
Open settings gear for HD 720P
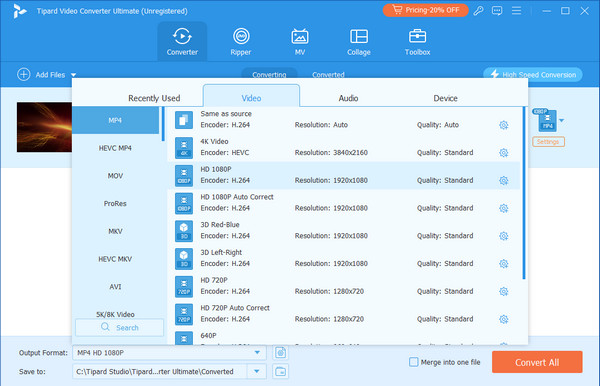tap(504, 292)
